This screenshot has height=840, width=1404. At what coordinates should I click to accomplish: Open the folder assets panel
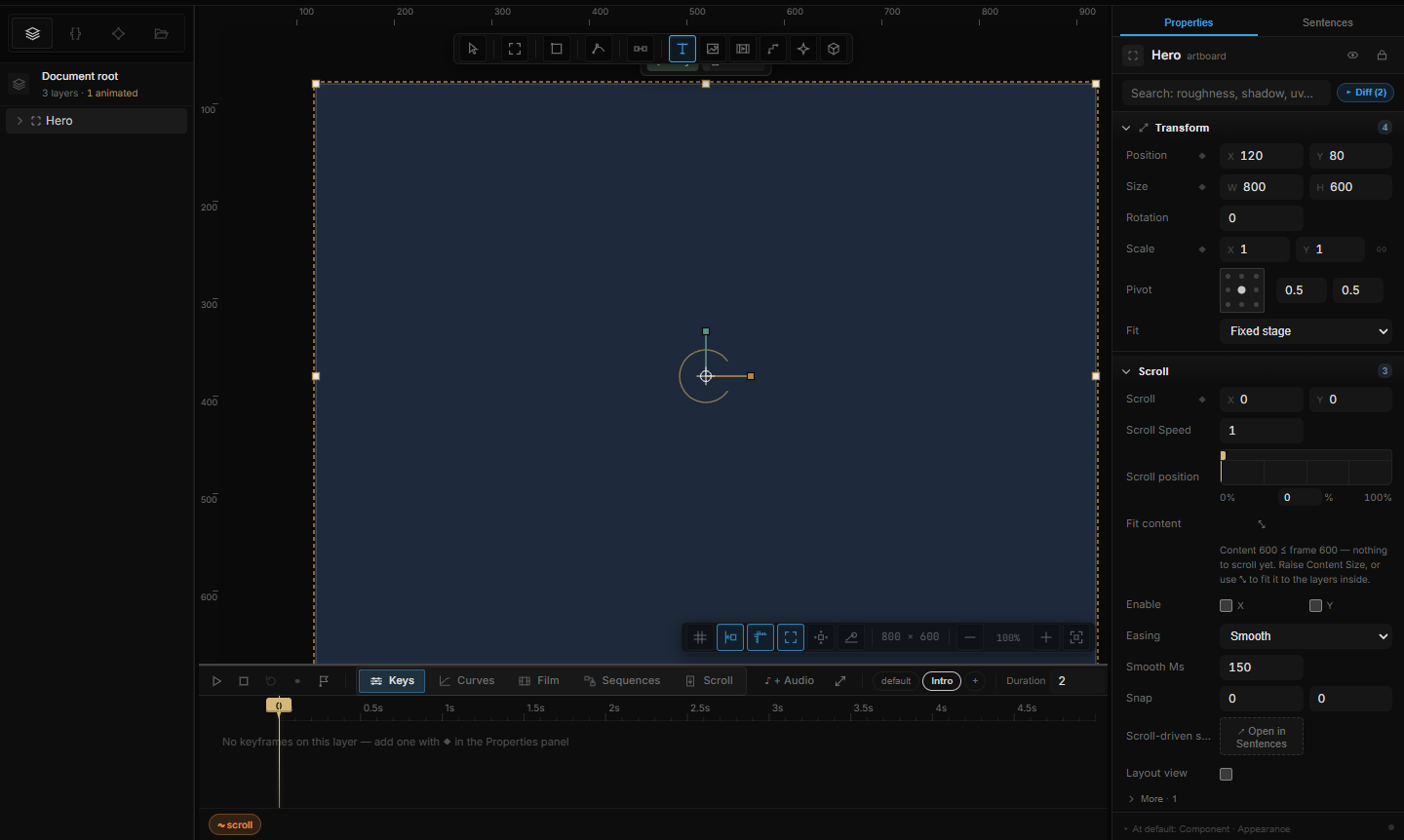161,33
